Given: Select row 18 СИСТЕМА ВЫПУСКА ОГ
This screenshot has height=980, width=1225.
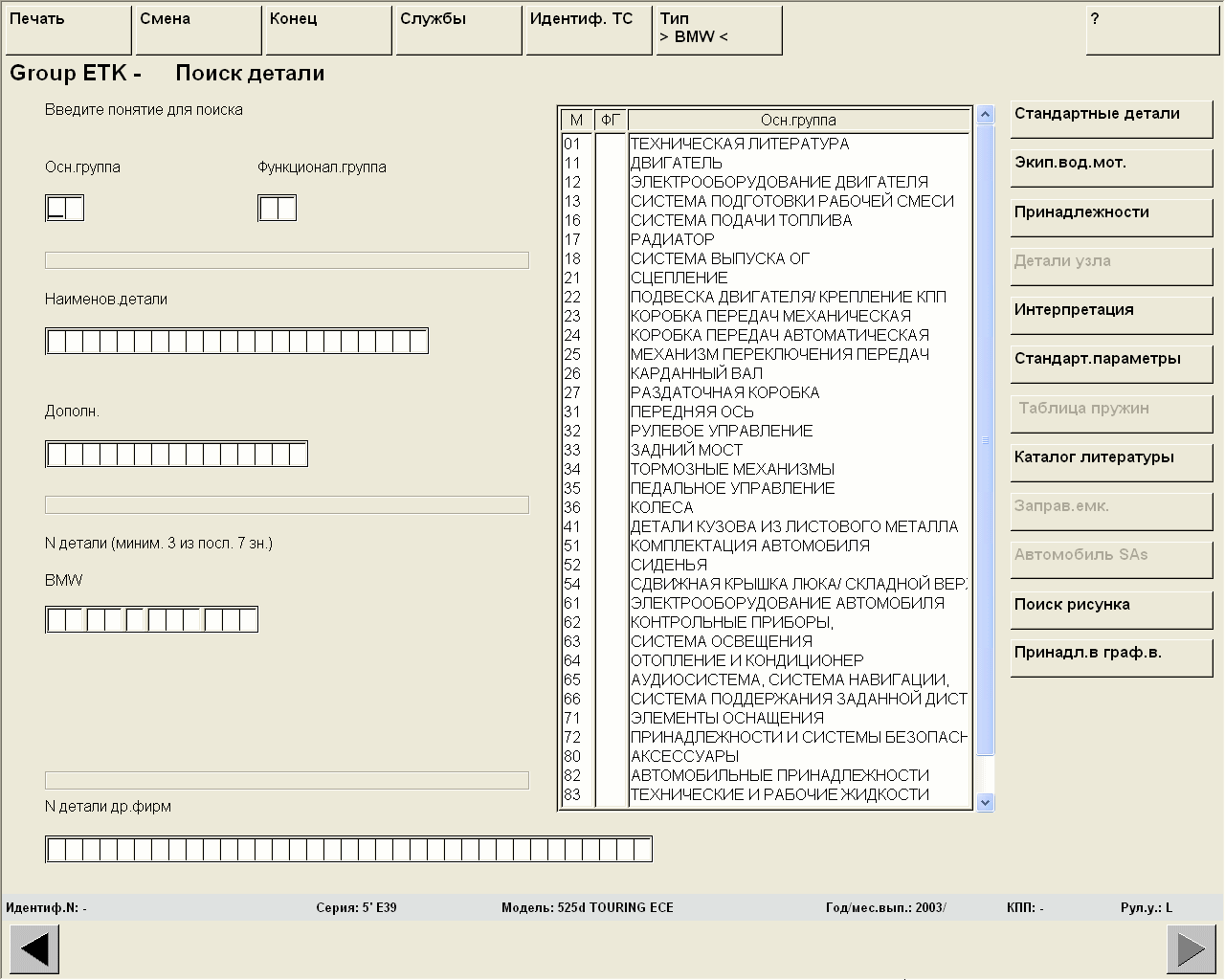Looking at the screenshot, I should tap(765, 258).
